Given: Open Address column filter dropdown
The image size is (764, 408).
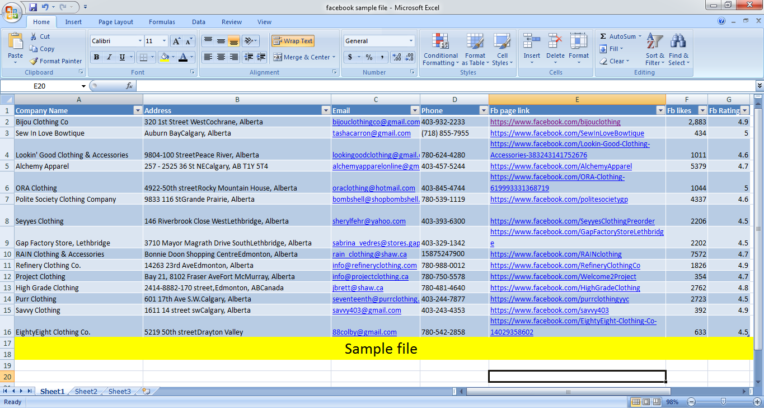Looking at the screenshot, I should (x=325, y=111).
